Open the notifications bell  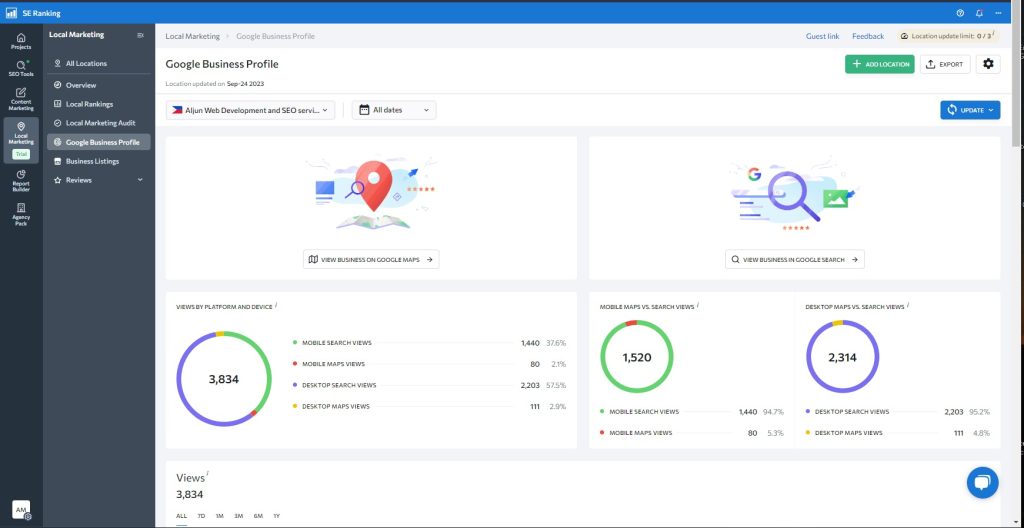pyautogui.click(x=979, y=13)
